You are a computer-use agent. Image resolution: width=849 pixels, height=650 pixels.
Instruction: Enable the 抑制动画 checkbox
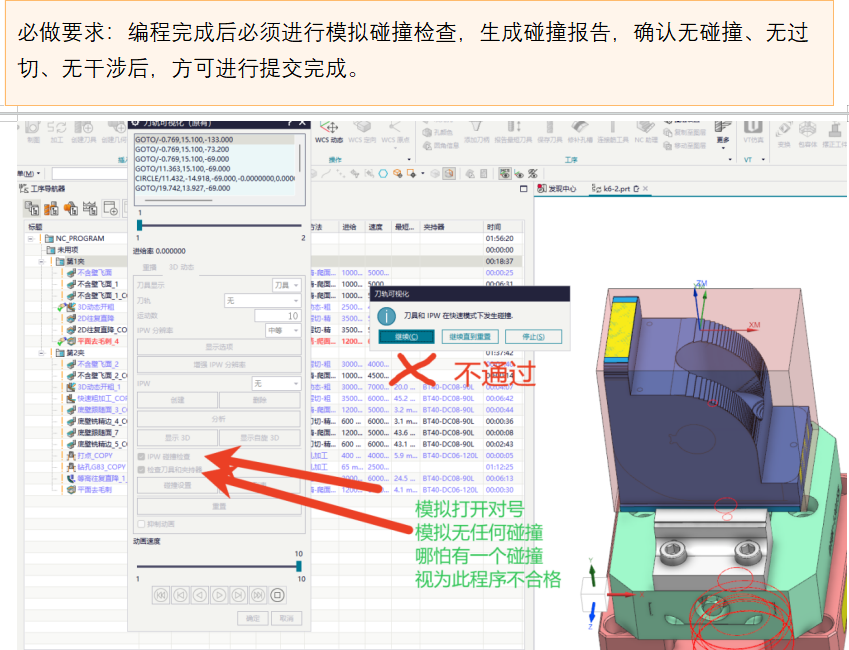pos(141,524)
